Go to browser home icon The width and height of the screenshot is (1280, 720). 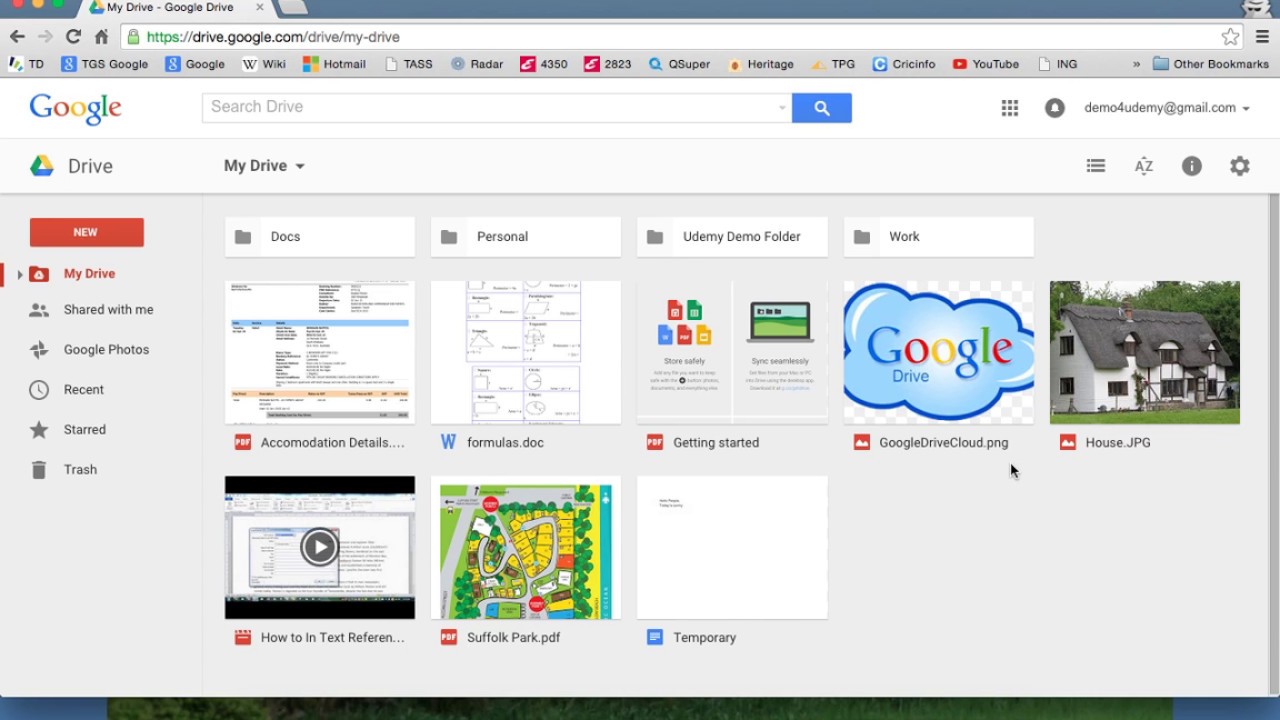tap(101, 36)
